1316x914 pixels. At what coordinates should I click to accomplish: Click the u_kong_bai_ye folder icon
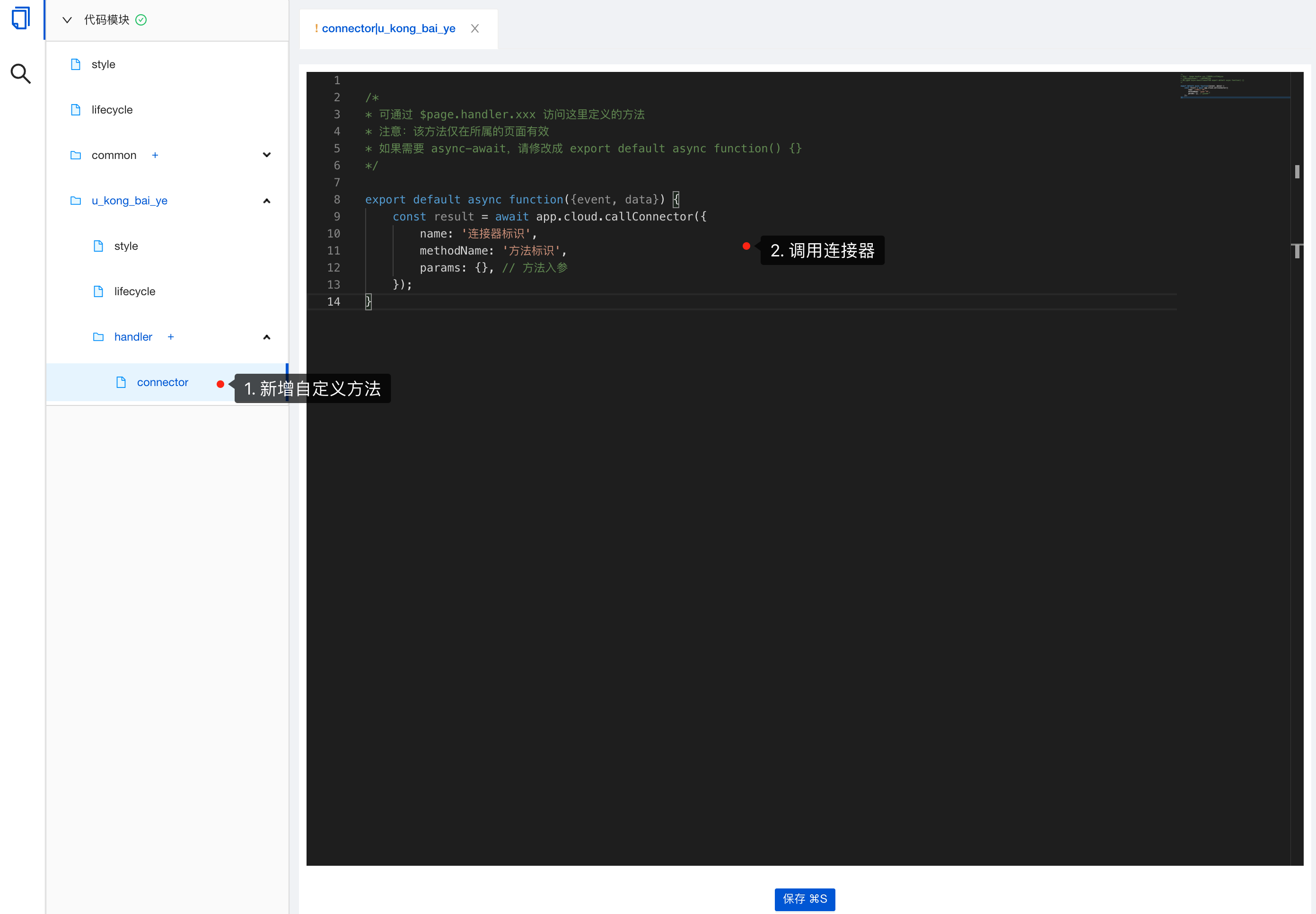coord(76,201)
